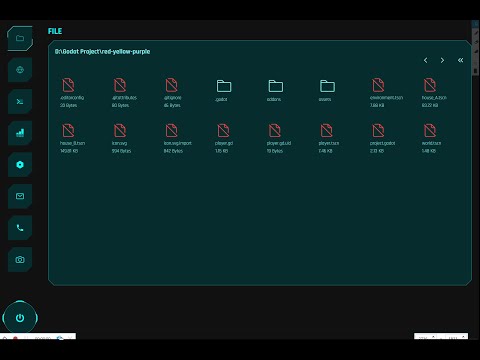The height and width of the screenshot is (360, 480).
Task: Click the round power button
Action: pyautogui.click(x=20, y=318)
